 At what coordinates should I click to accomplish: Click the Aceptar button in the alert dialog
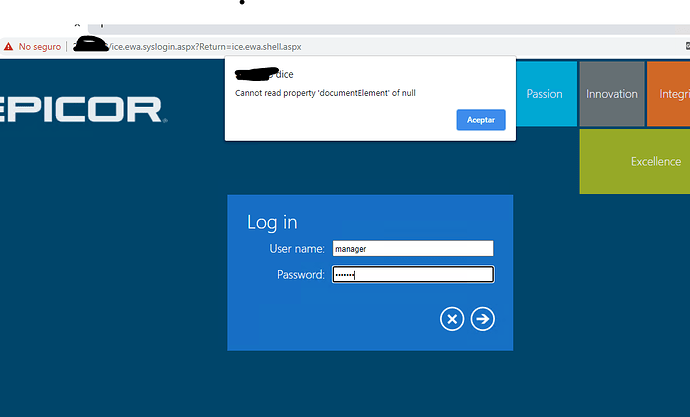[481, 120]
